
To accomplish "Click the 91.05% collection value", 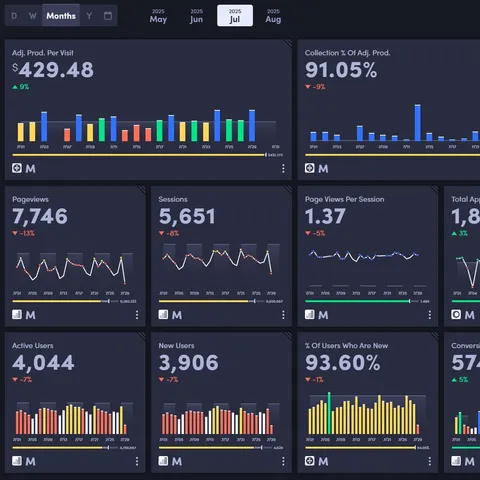I will (341, 70).
